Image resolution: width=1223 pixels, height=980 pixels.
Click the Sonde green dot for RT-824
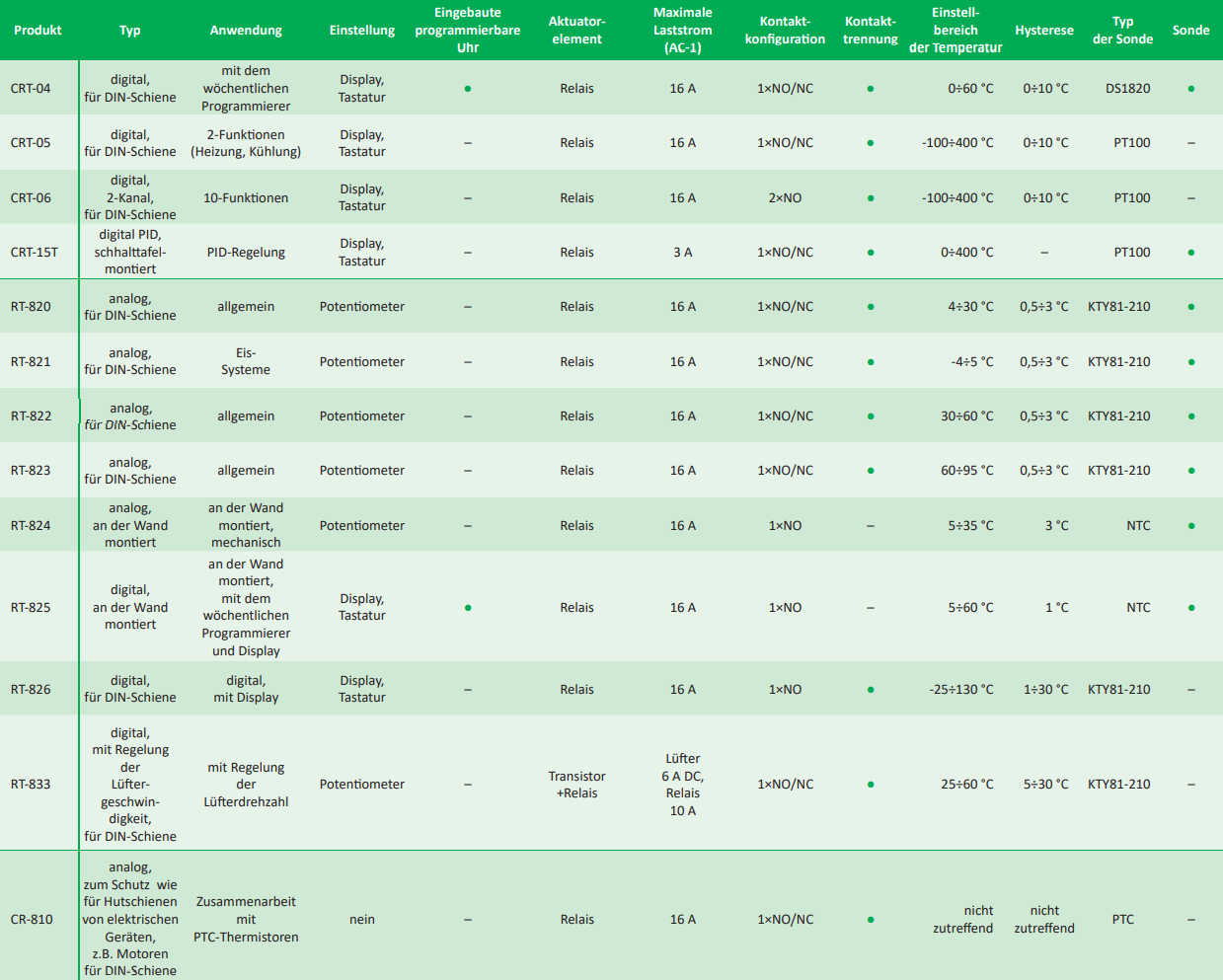tap(1191, 526)
